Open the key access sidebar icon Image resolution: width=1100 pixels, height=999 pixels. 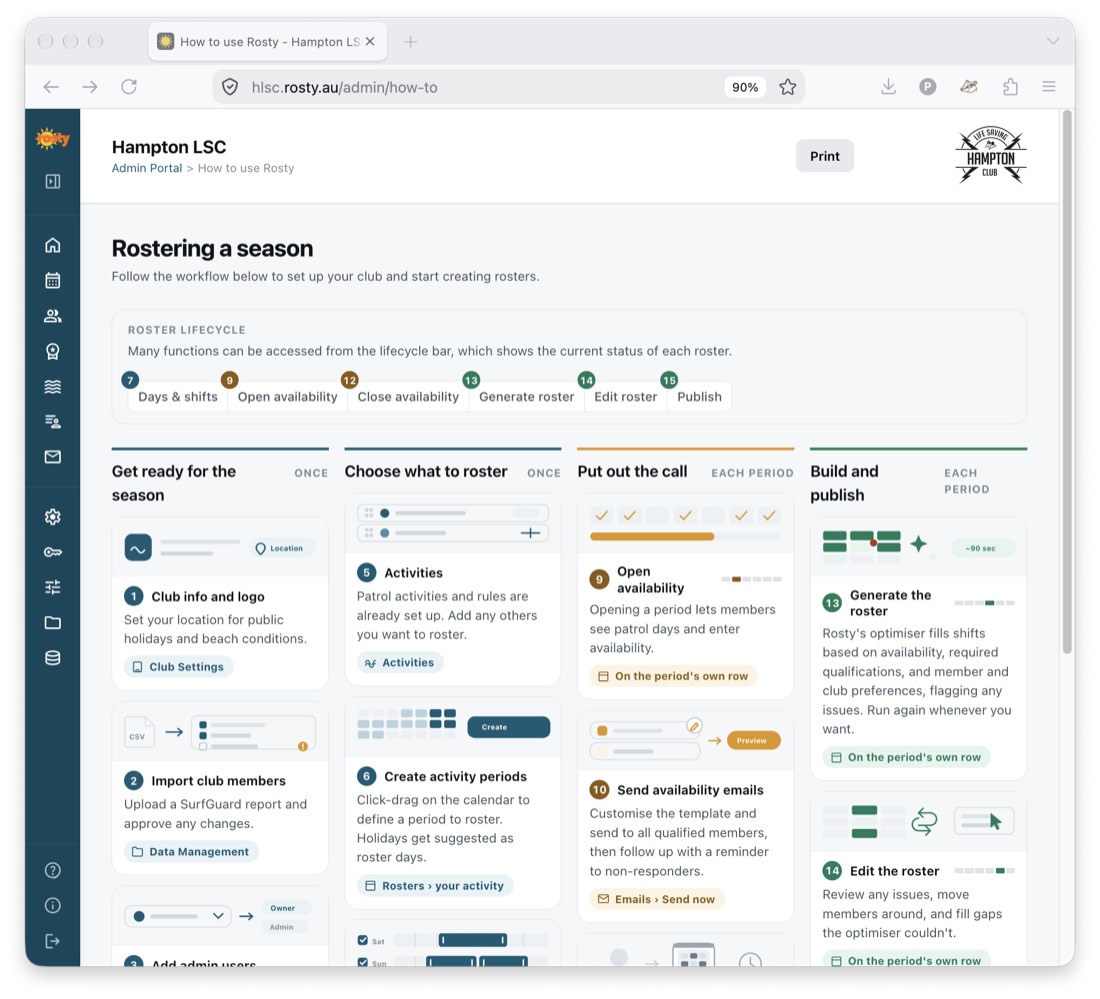point(53,552)
